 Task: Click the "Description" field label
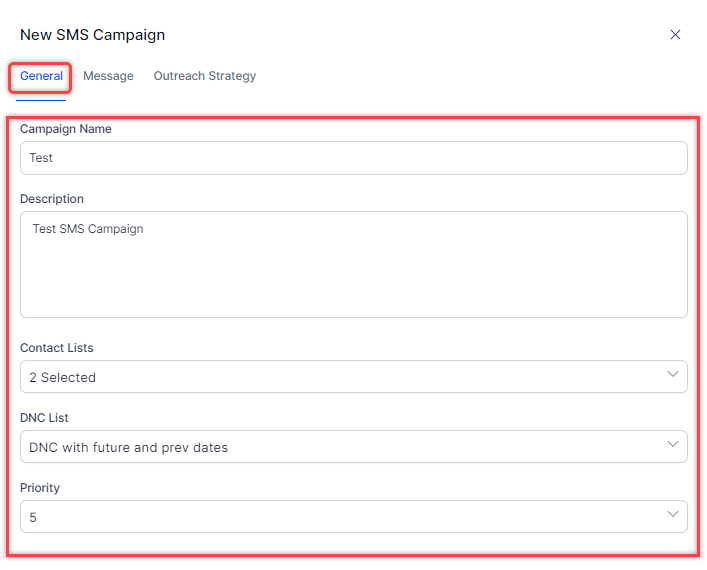pos(52,199)
